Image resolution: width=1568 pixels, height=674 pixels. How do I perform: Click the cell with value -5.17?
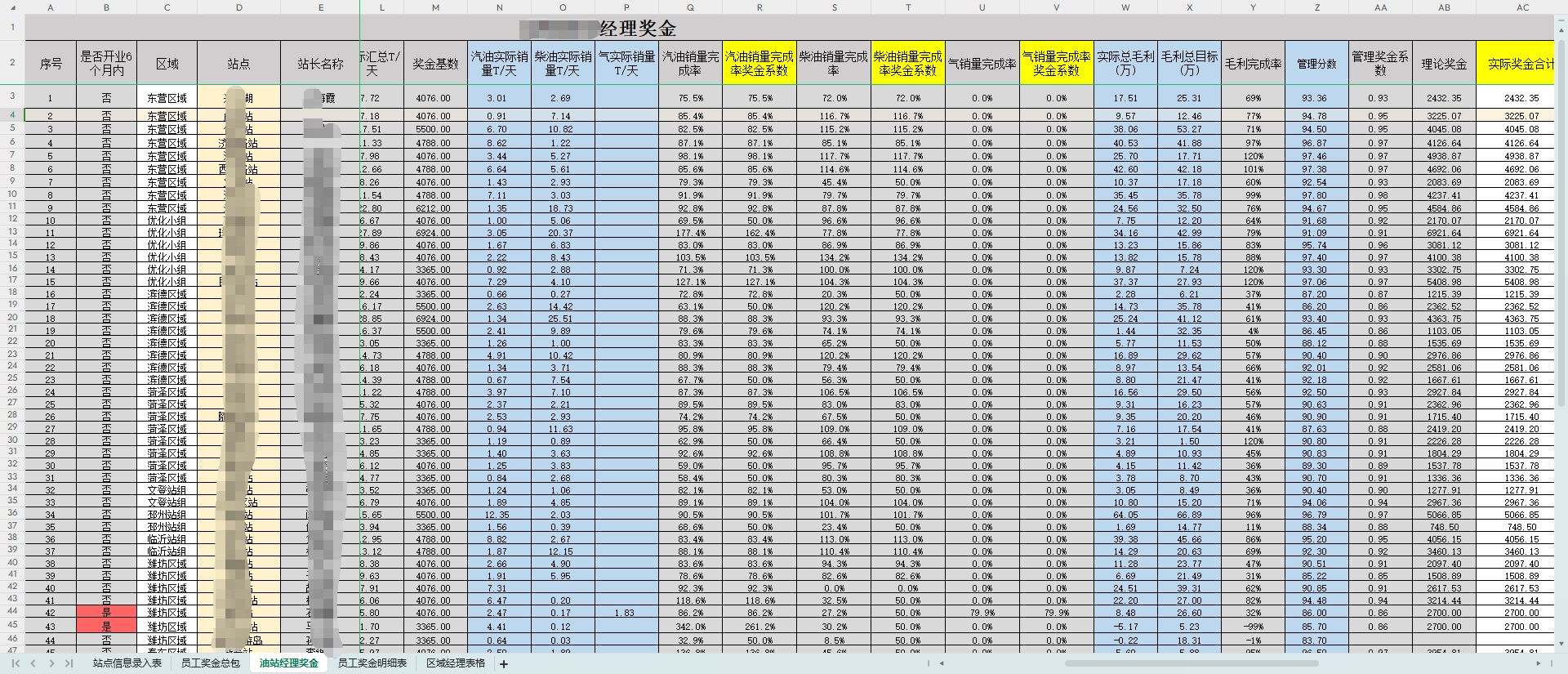(1125, 626)
